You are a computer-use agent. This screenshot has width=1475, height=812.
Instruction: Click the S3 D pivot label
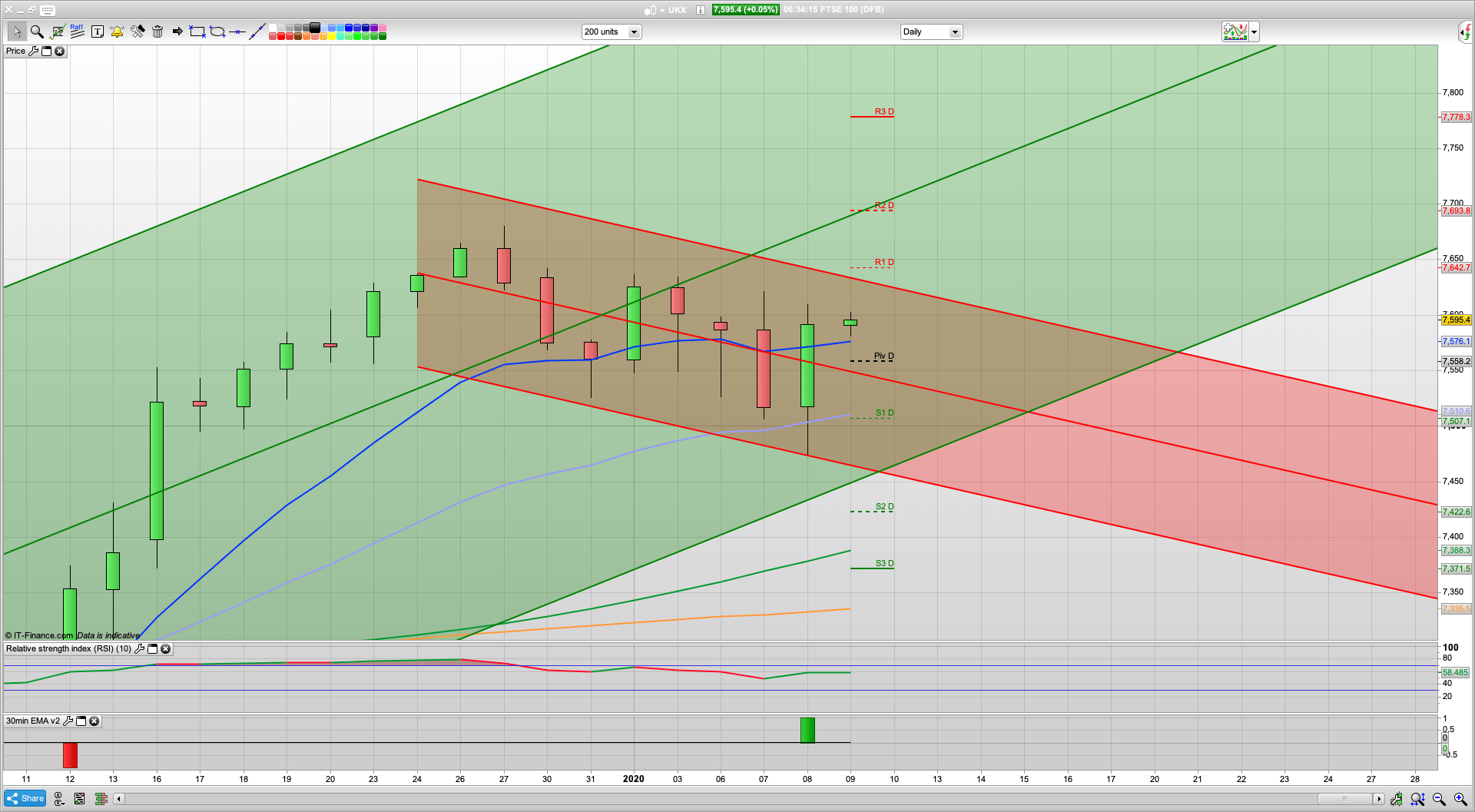tap(885, 564)
